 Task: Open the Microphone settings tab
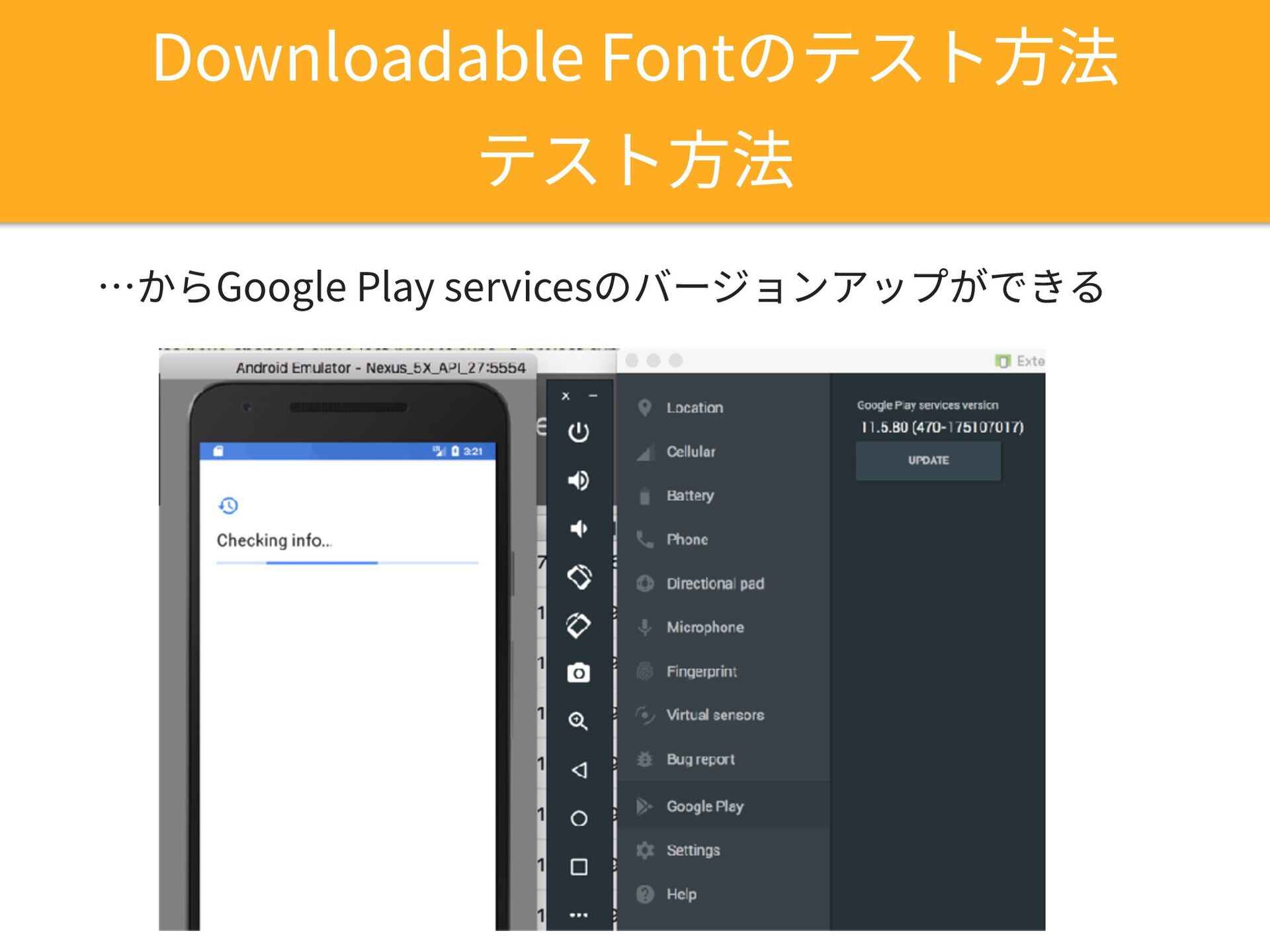[723, 627]
